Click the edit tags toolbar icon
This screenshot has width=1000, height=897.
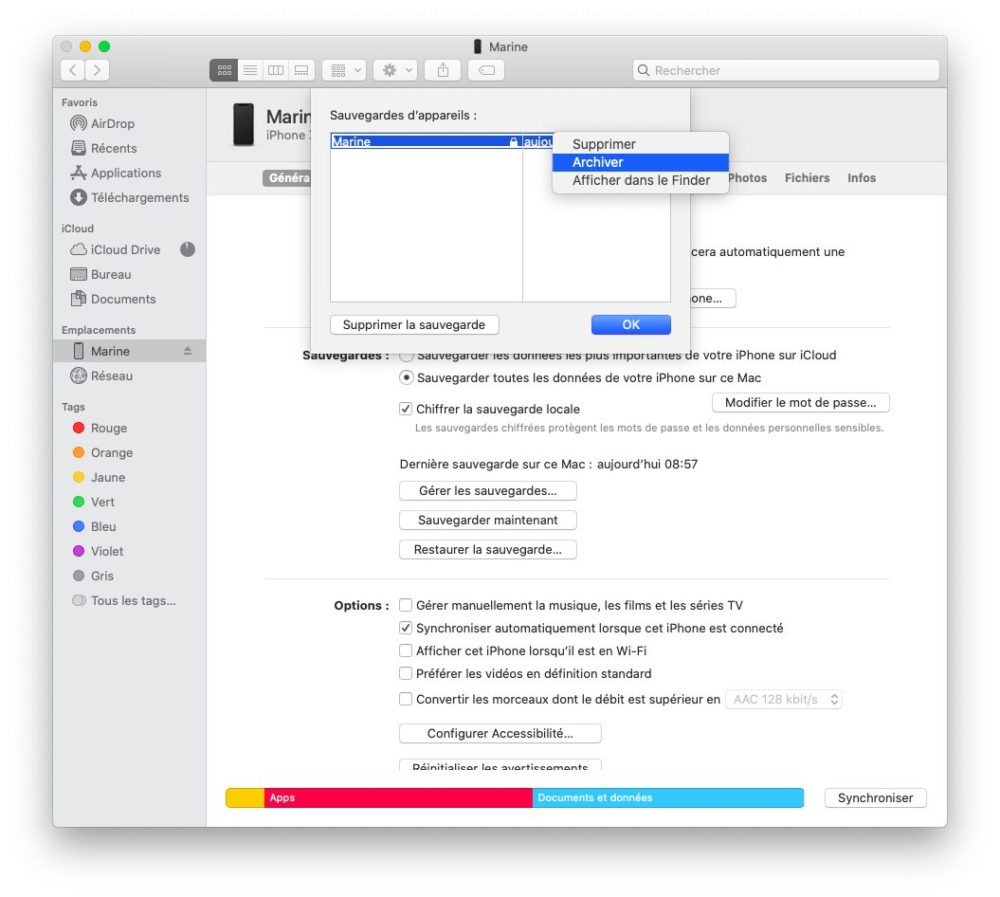(487, 70)
